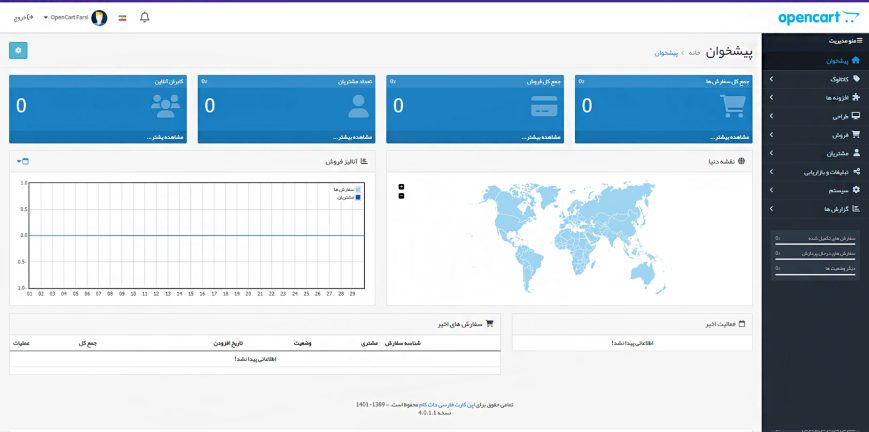Click the tag icon beside کاتالوگ

(856, 79)
